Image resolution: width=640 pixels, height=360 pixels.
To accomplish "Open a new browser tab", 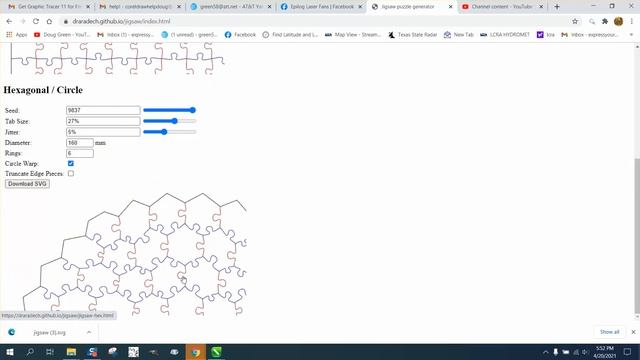I will [557, 7].
